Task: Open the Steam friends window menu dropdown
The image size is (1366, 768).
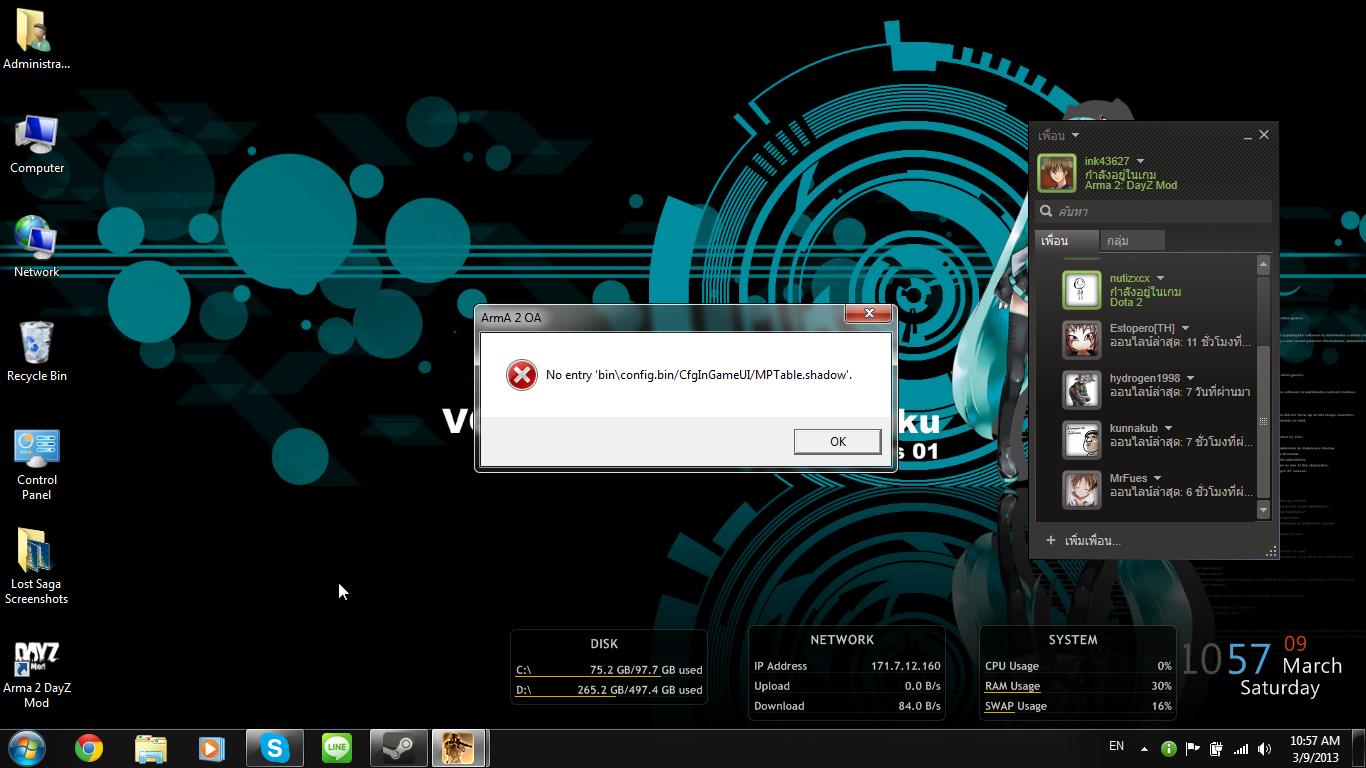Action: pos(1075,135)
